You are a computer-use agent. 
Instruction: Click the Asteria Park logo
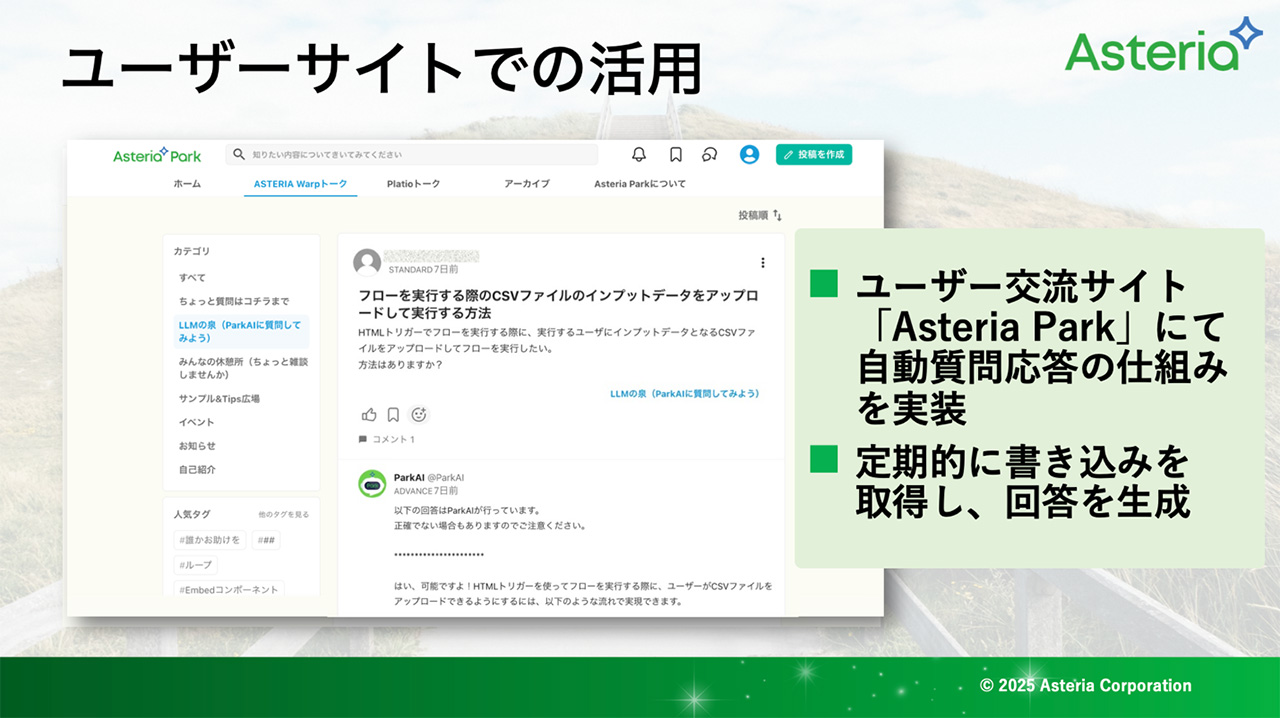(157, 155)
